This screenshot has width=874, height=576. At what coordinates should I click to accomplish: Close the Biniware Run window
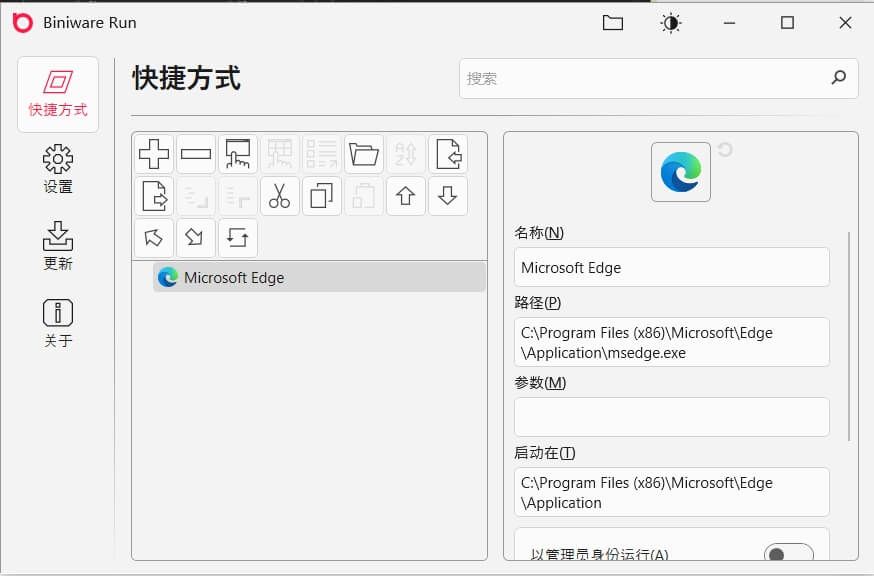845,23
